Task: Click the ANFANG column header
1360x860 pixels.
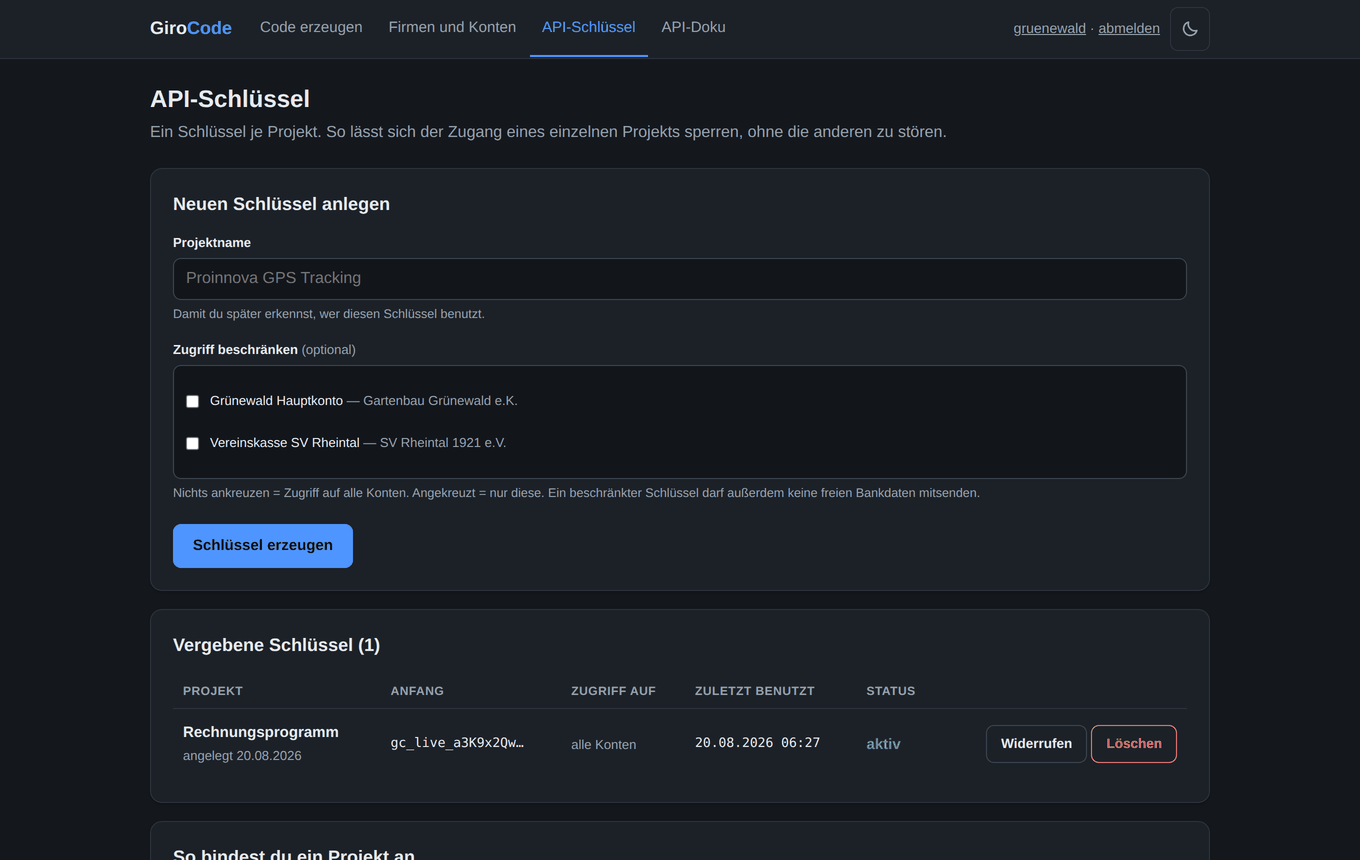Action: pos(417,691)
